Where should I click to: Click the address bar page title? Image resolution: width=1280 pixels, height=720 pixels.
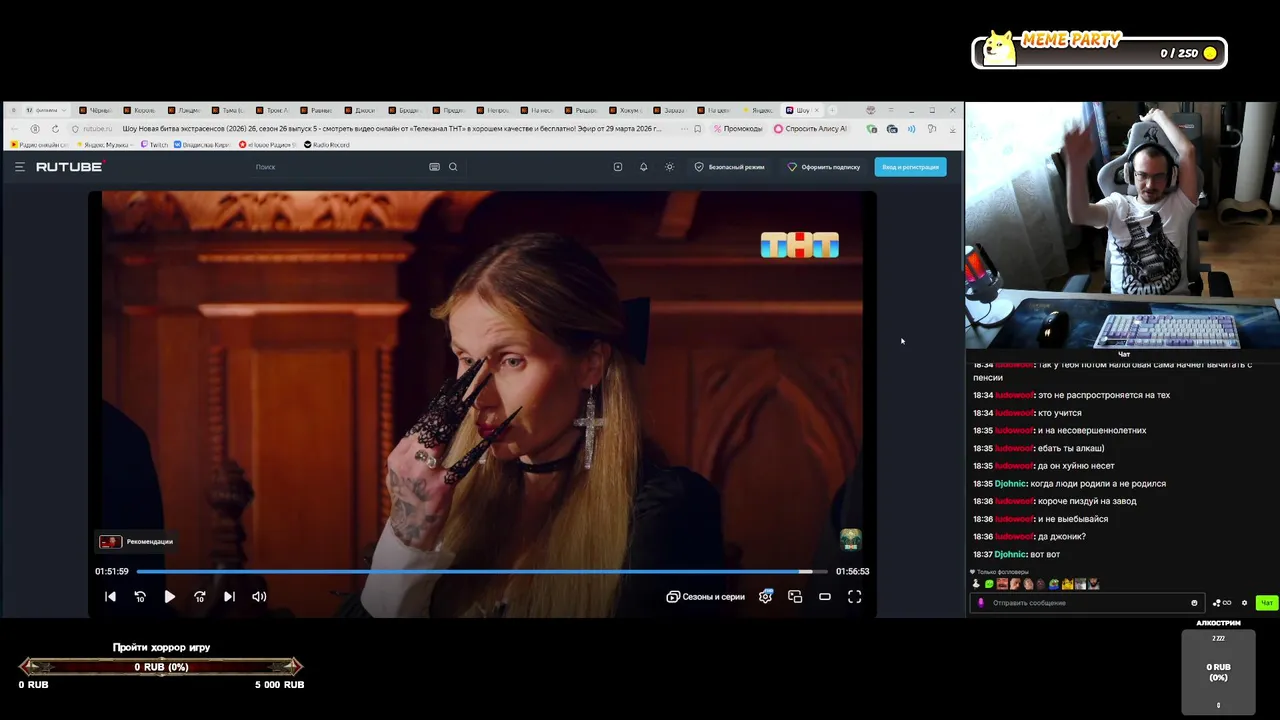[x=392, y=129]
